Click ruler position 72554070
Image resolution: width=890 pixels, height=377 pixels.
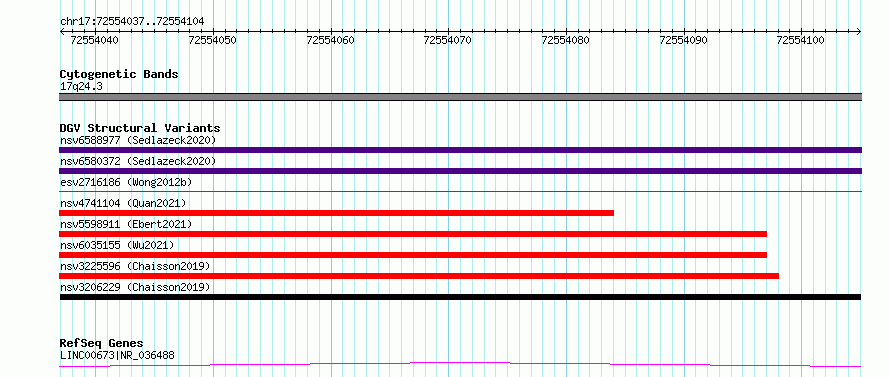coord(448,40)
